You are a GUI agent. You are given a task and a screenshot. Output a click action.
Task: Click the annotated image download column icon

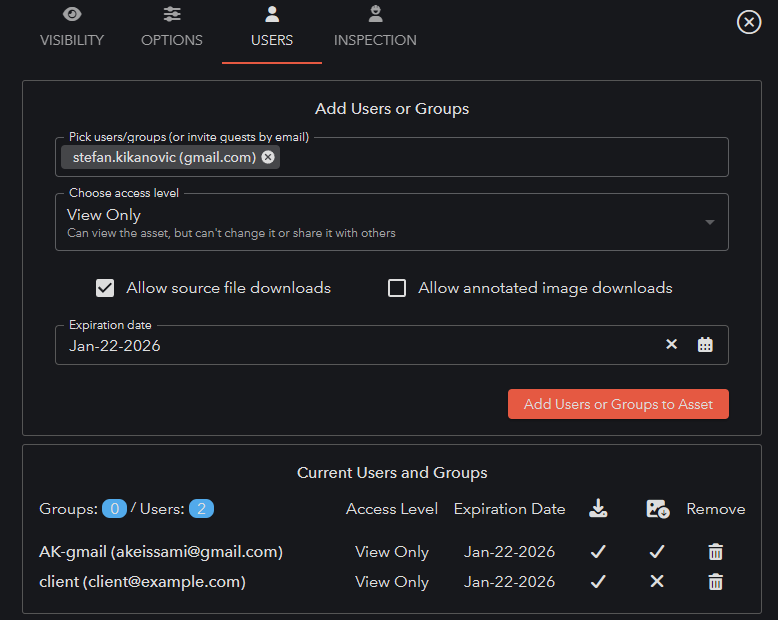coord(657,509)
